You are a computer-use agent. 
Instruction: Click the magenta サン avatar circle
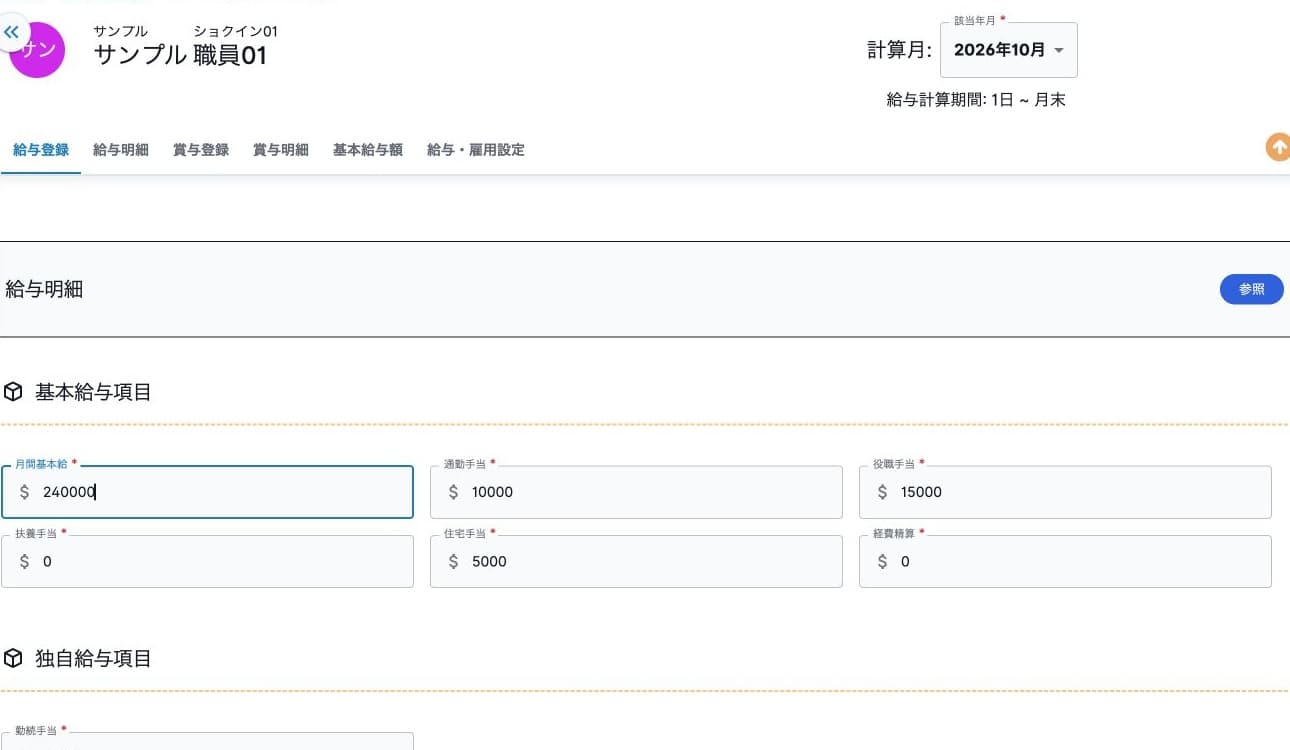[x=37, y=50]
